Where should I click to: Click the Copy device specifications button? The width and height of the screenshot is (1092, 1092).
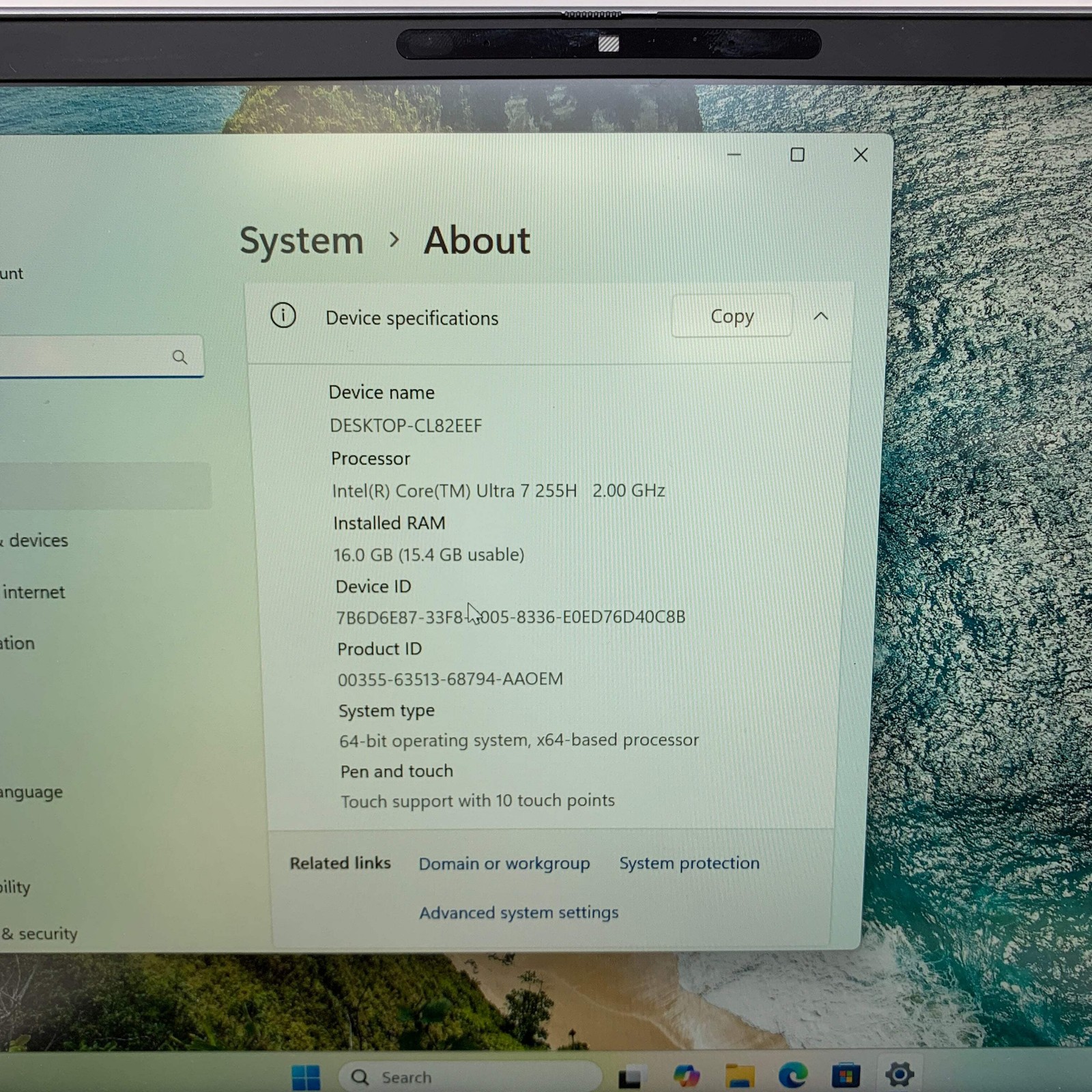click(x=732, y=316)
